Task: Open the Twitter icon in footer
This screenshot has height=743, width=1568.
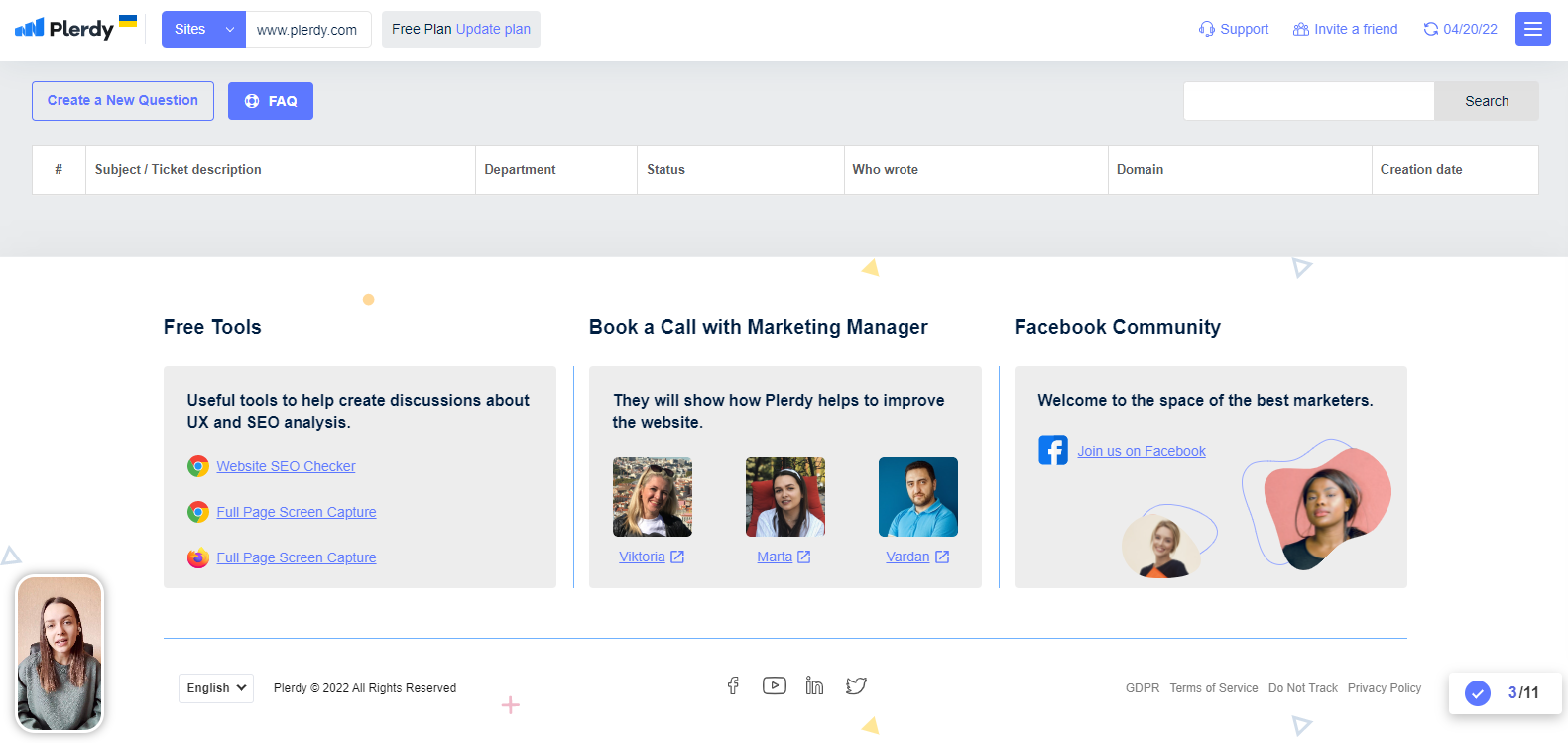Action: tap(856, 685)
